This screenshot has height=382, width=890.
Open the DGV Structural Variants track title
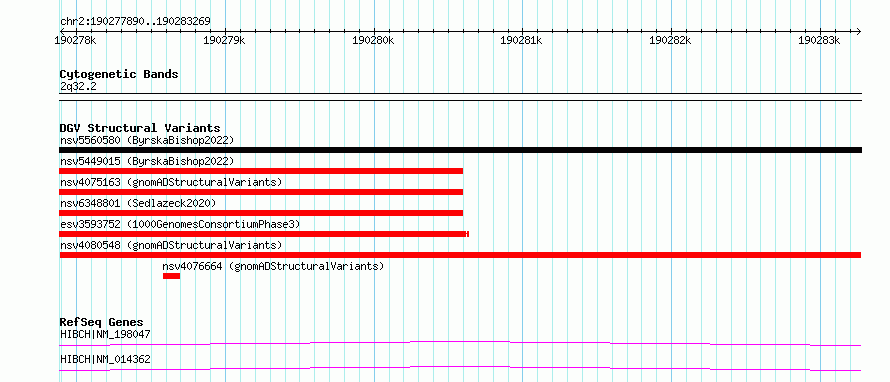coord(140,128)
